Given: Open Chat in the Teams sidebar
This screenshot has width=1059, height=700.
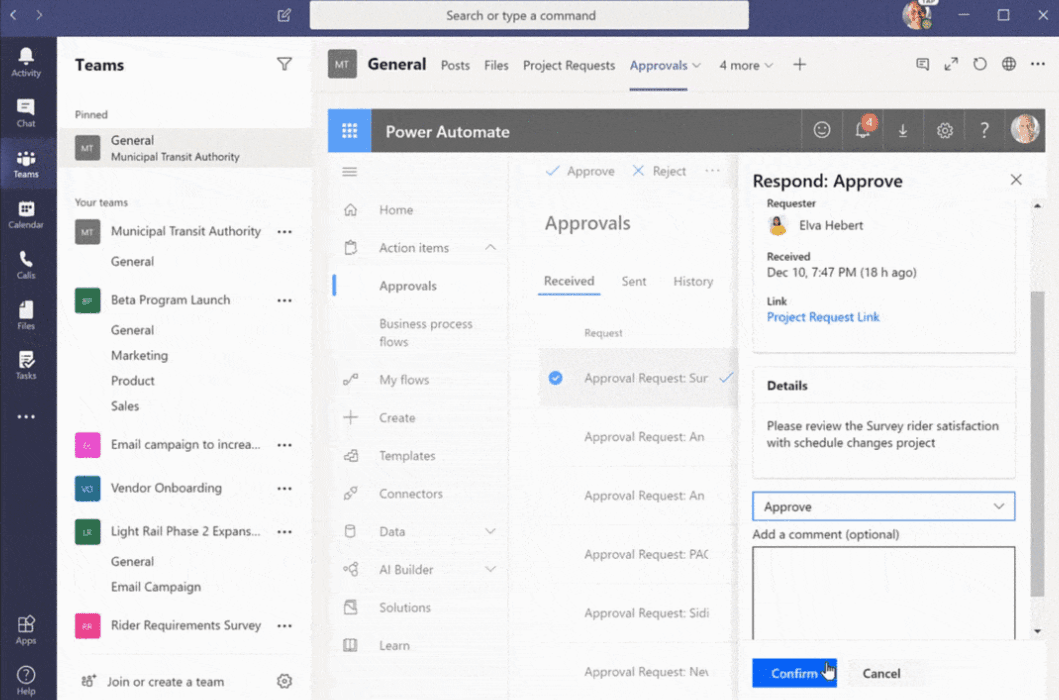Looking at the screenshot, I should (26, 113).
